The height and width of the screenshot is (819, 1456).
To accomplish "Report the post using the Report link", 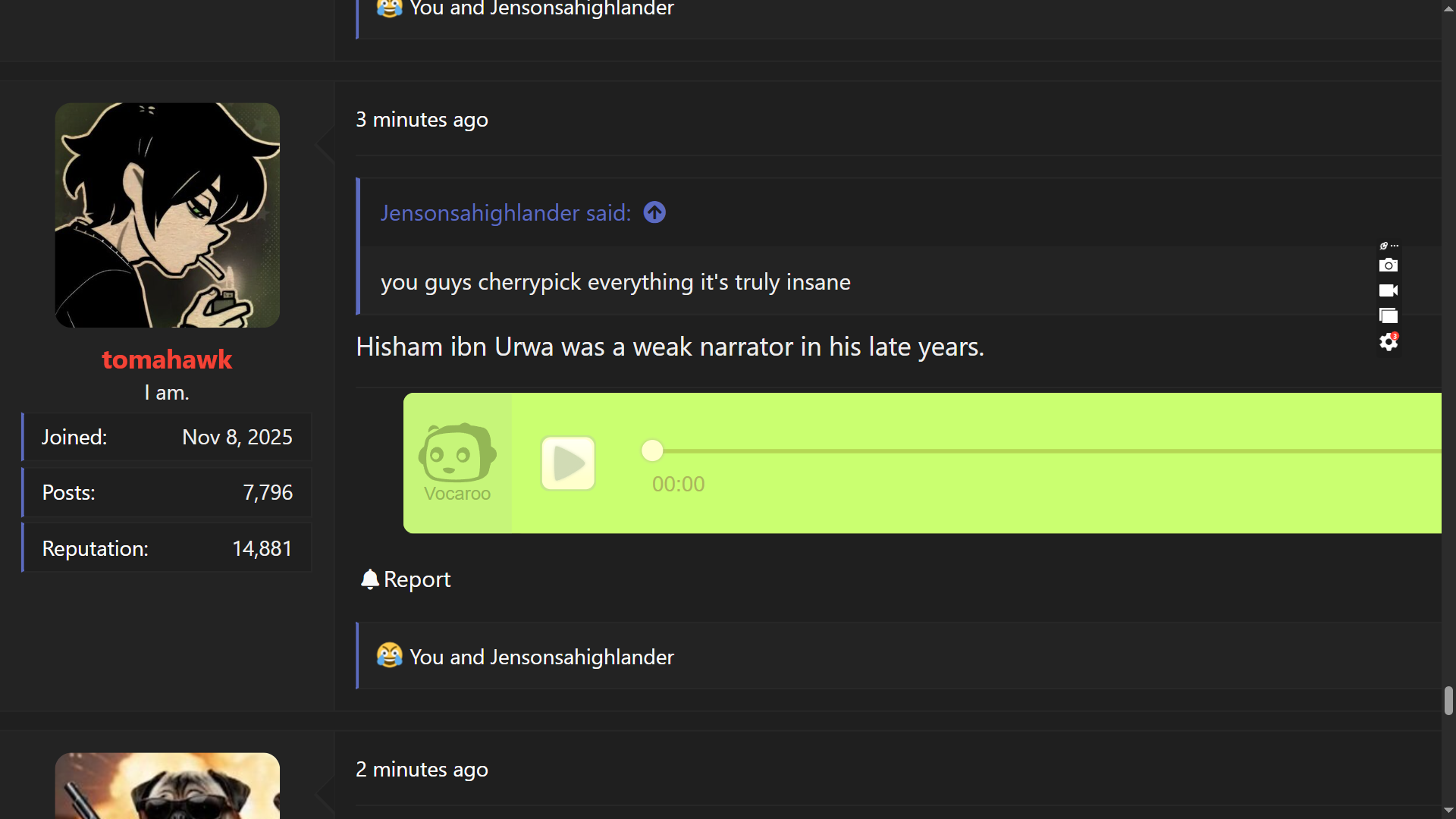I will 416,579.
